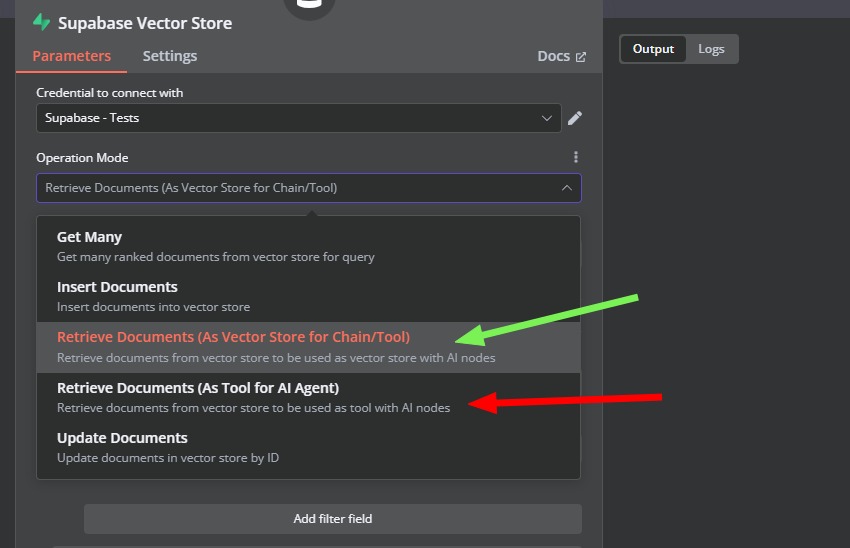Choose Retrieve Documents (As Tool for AI Agent)

tap(308, 397)
